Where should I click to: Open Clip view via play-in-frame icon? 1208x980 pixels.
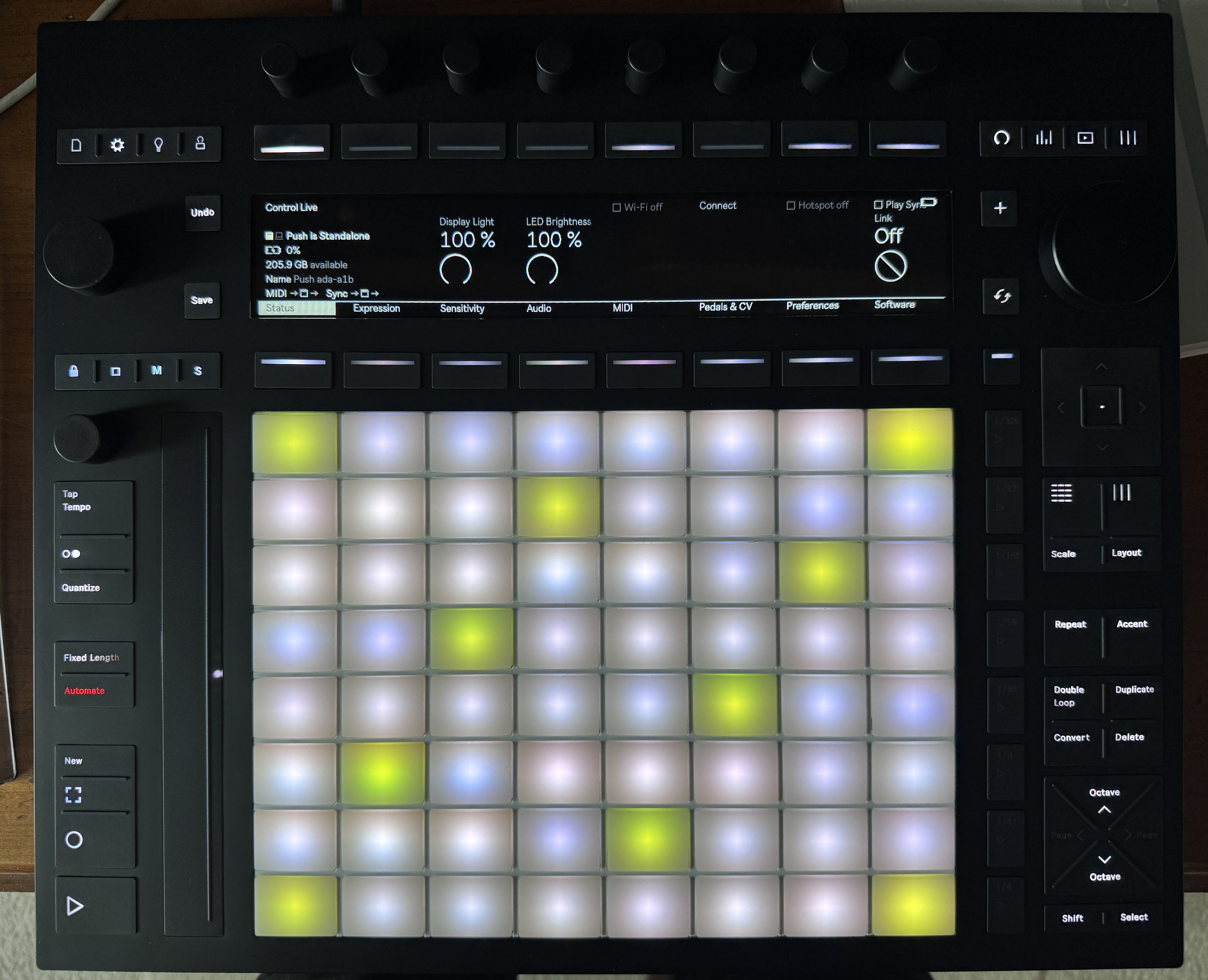pos(1085,138)
